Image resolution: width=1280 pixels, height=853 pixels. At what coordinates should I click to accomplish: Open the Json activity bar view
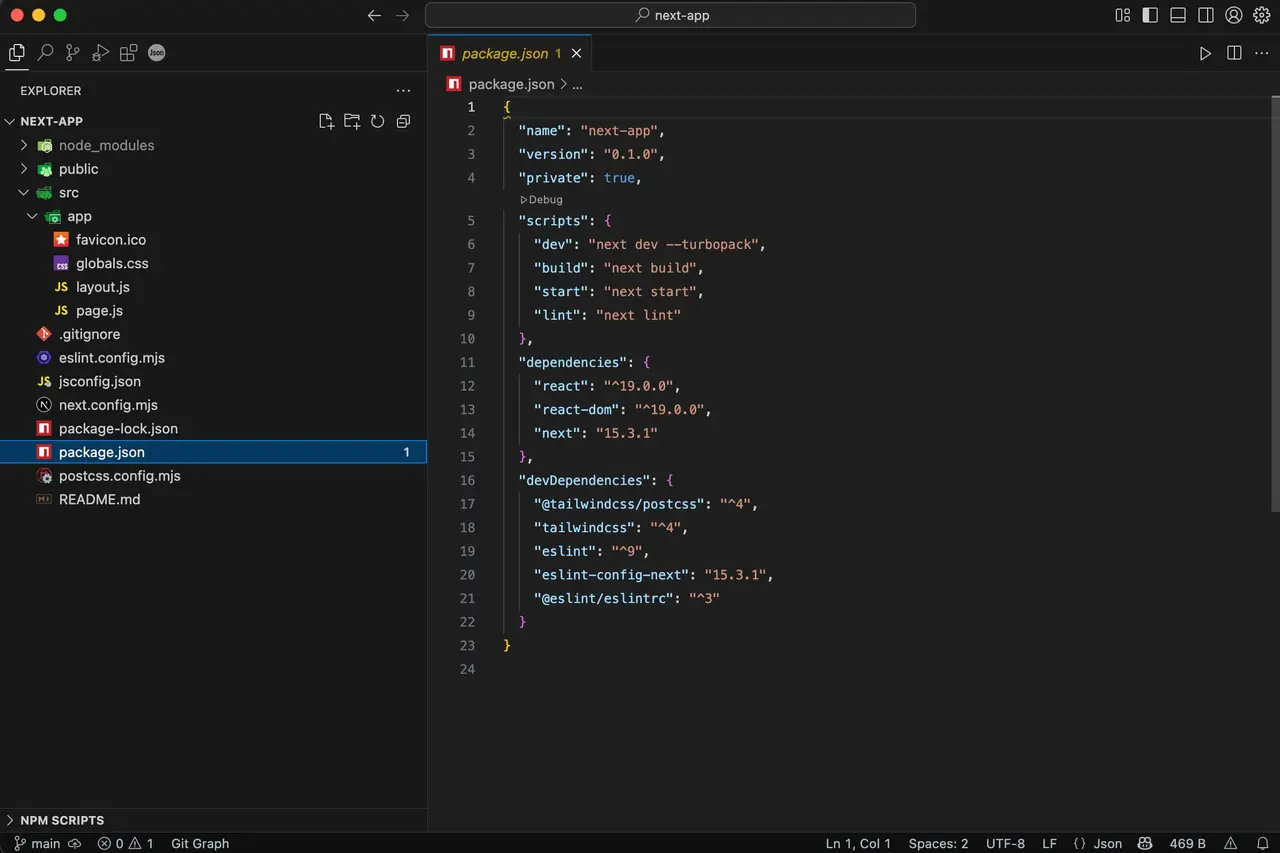tap(157, 53)
